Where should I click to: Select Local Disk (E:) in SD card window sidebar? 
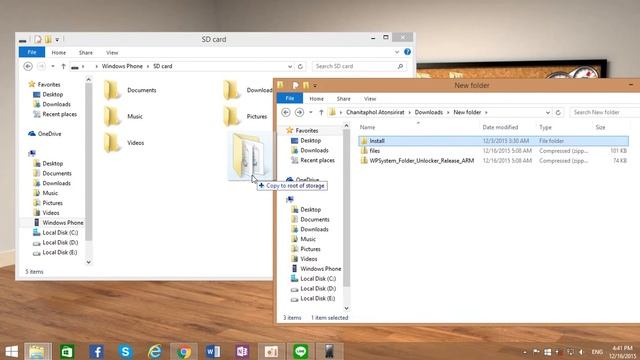point(55,252)
